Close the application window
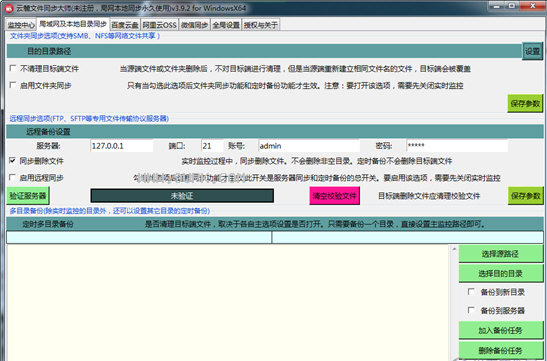Image resolution: width=547 pixels, height=361 pixels. [x=533, y=6]
